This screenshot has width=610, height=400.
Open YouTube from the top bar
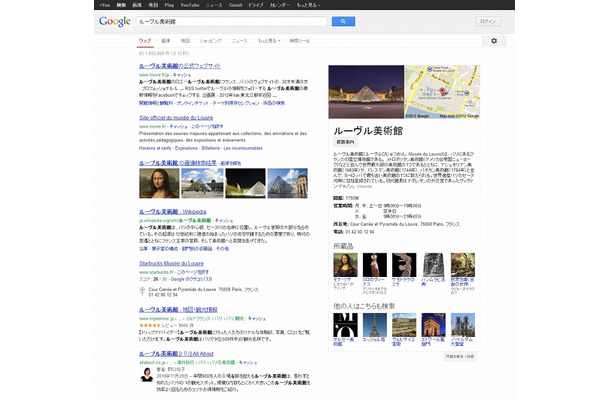click(190, 5)
